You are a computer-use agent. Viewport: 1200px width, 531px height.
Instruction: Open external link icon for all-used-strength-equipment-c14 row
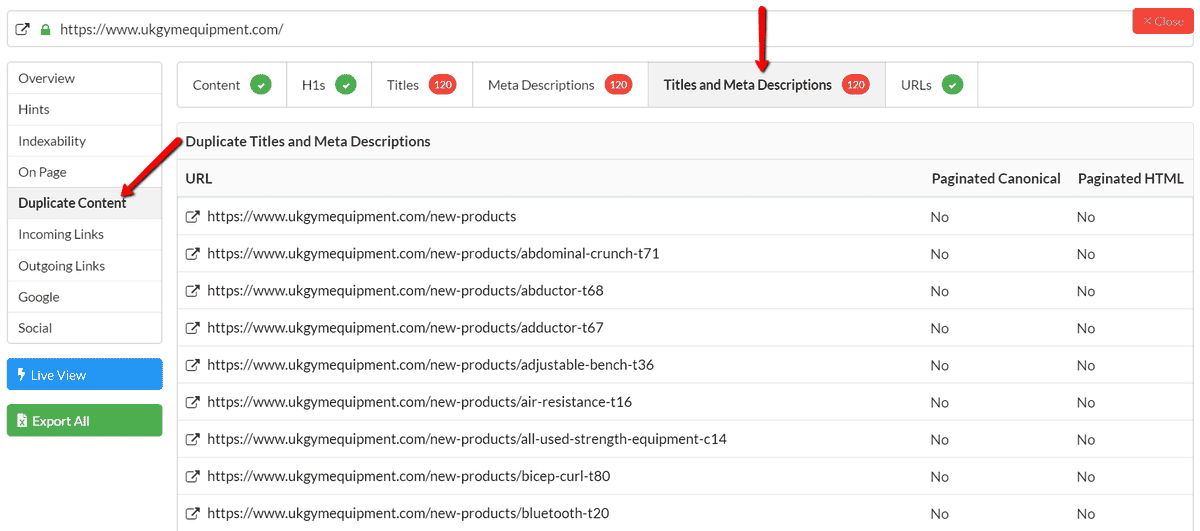(x=193, y=439)
